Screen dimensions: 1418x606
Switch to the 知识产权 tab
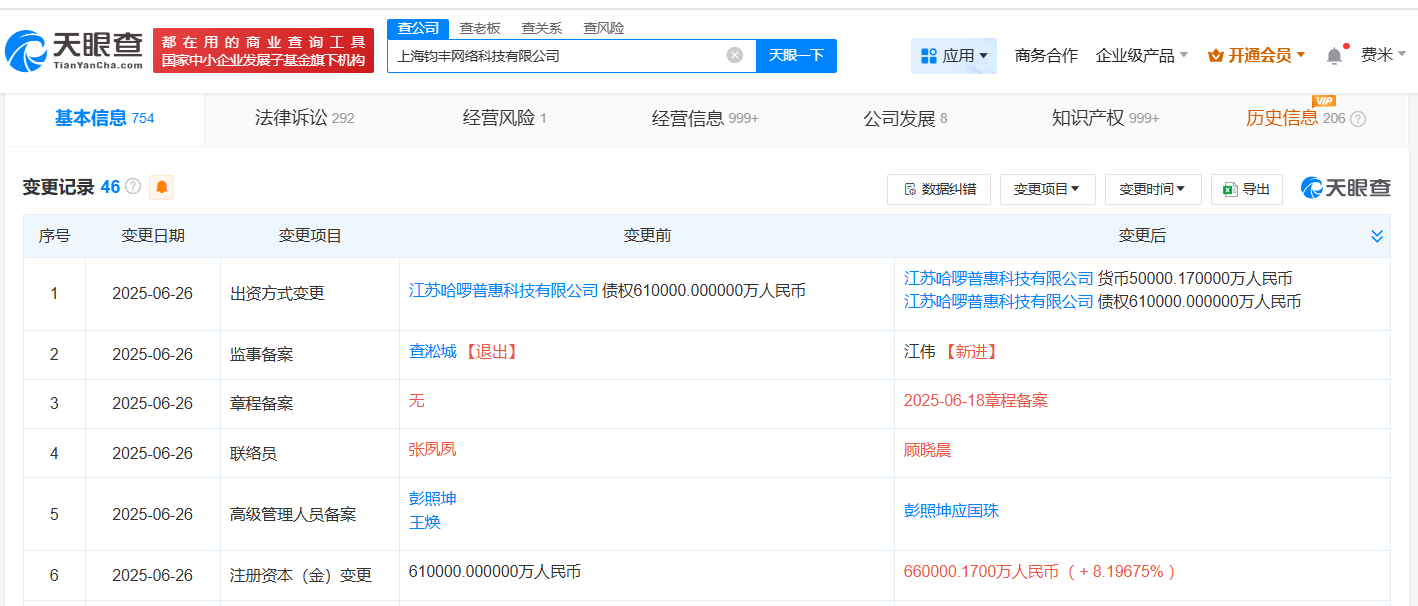(x=1104, y=118)
